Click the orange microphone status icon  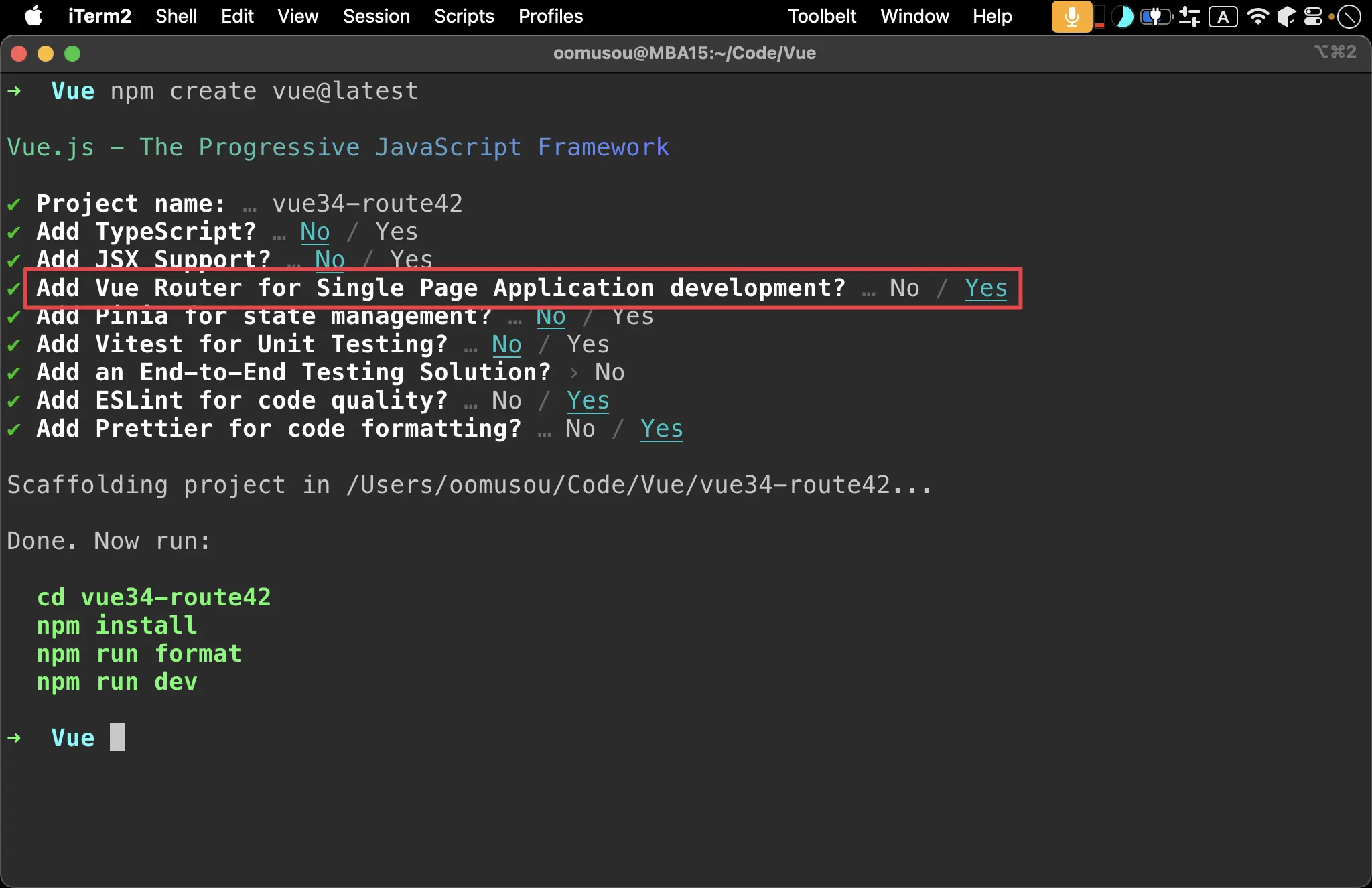pyautogui.click(x=1071, y=16)
